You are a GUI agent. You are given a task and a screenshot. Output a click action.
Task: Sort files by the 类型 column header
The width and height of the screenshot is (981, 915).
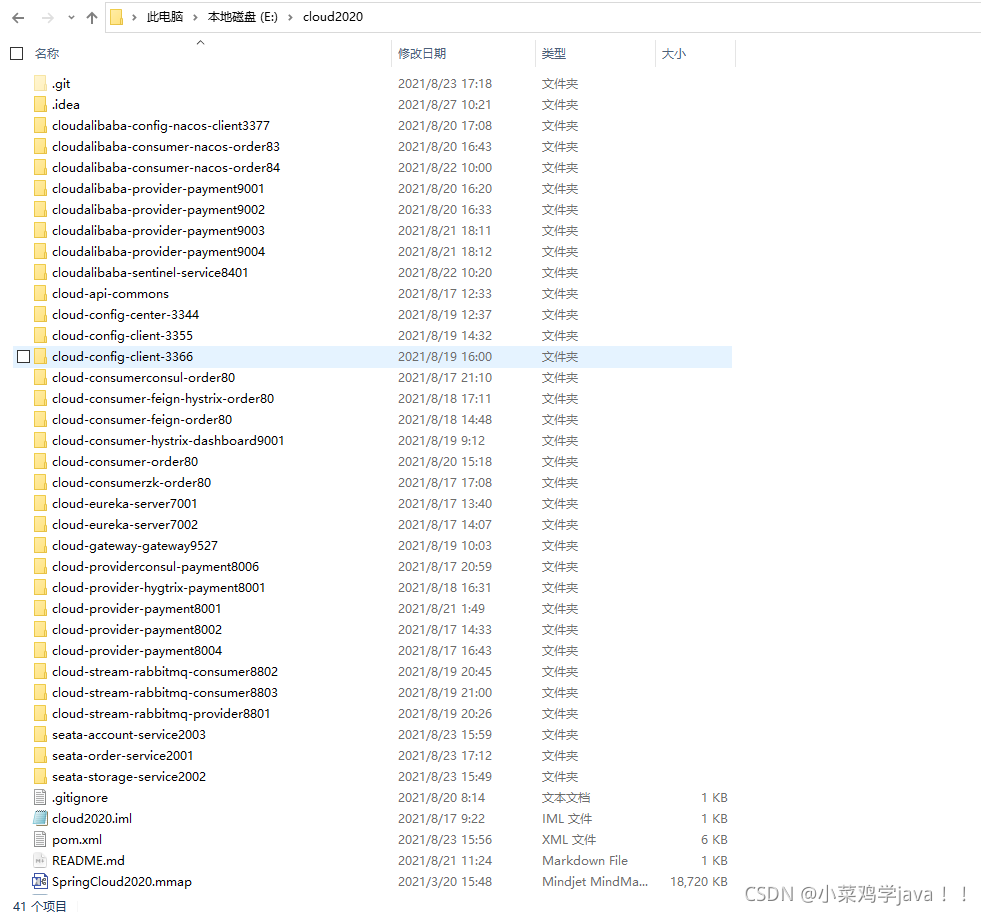[x=553, y=53]
